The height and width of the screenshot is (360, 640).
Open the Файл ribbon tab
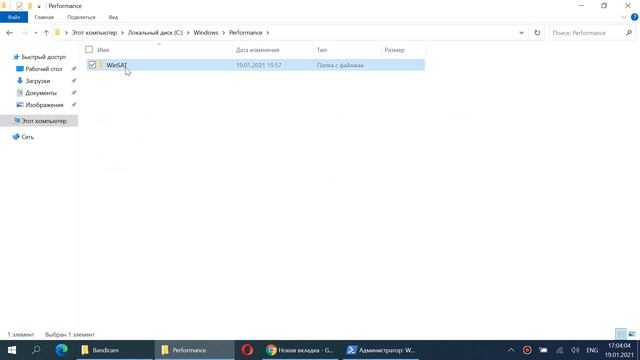(14, 17)
